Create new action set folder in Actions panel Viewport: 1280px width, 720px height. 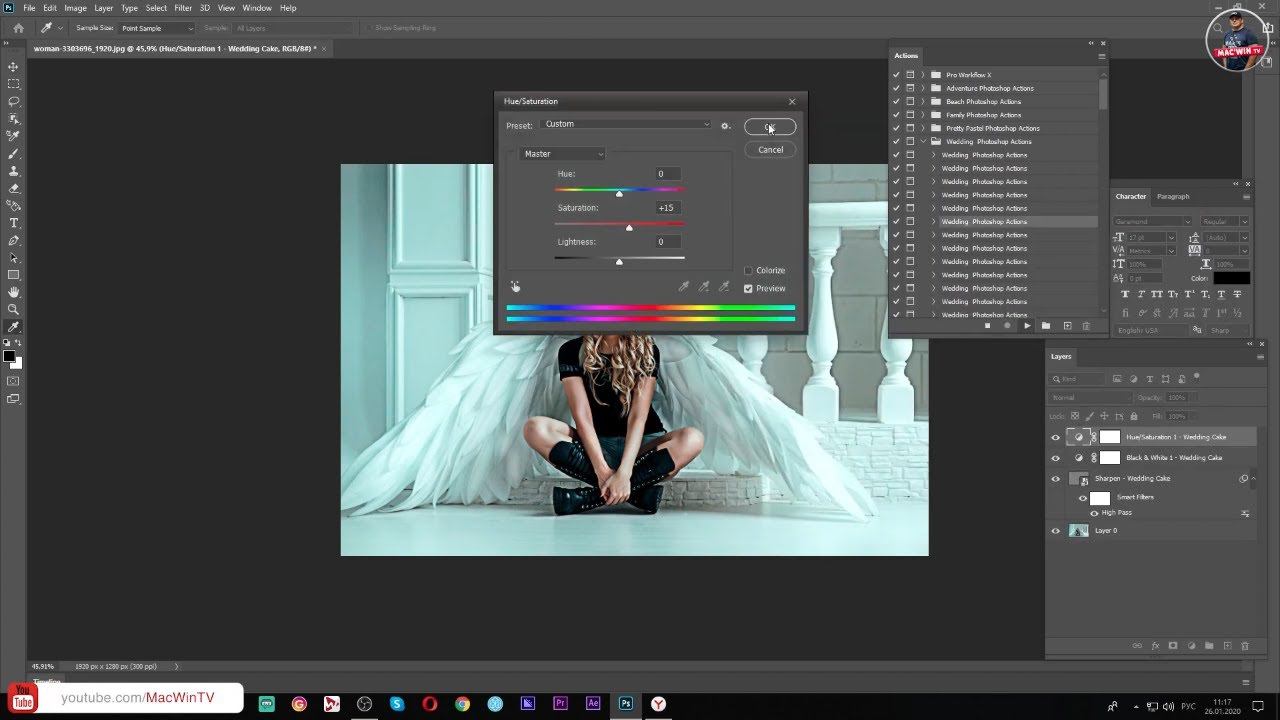(1046, 326)
